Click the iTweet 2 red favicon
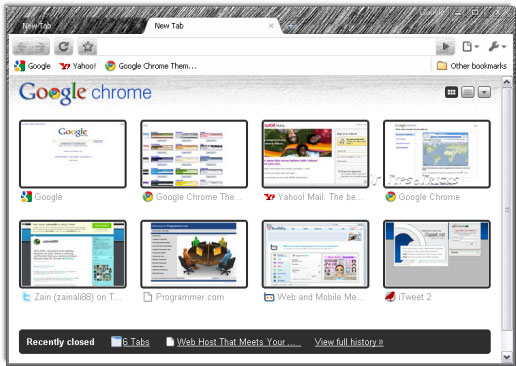 click(390, 297)
